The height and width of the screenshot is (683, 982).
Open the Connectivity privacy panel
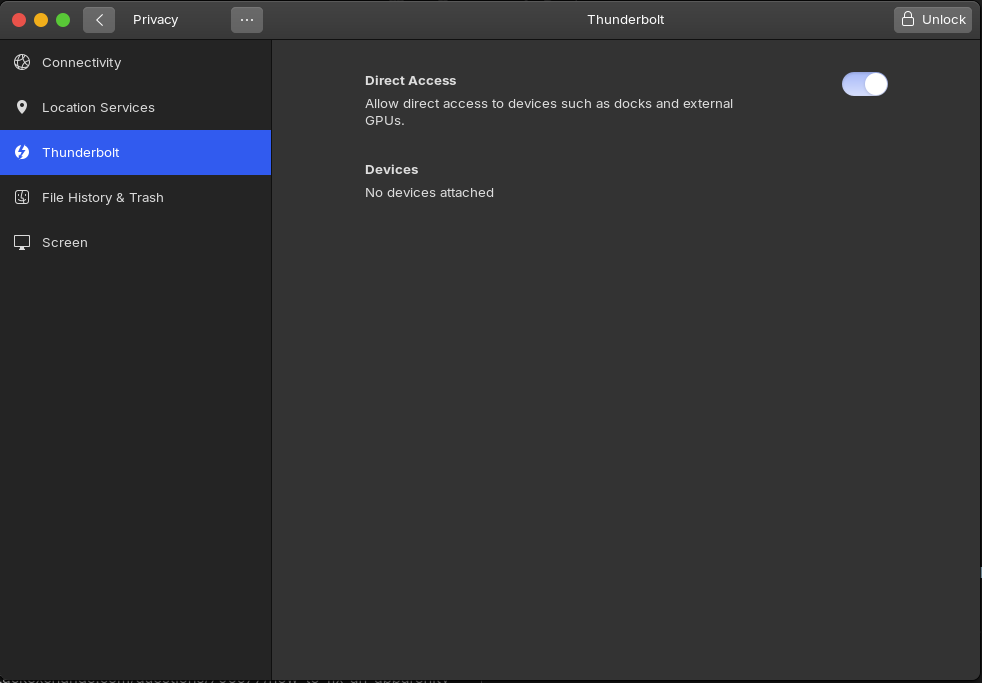135,63
